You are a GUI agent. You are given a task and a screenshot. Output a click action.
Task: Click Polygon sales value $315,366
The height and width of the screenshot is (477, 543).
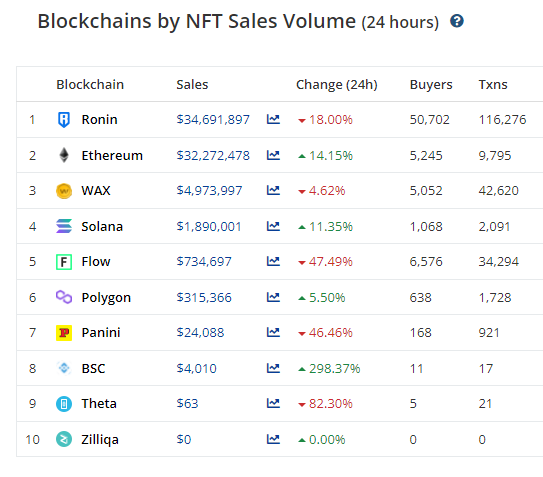(x=204, y=298)
